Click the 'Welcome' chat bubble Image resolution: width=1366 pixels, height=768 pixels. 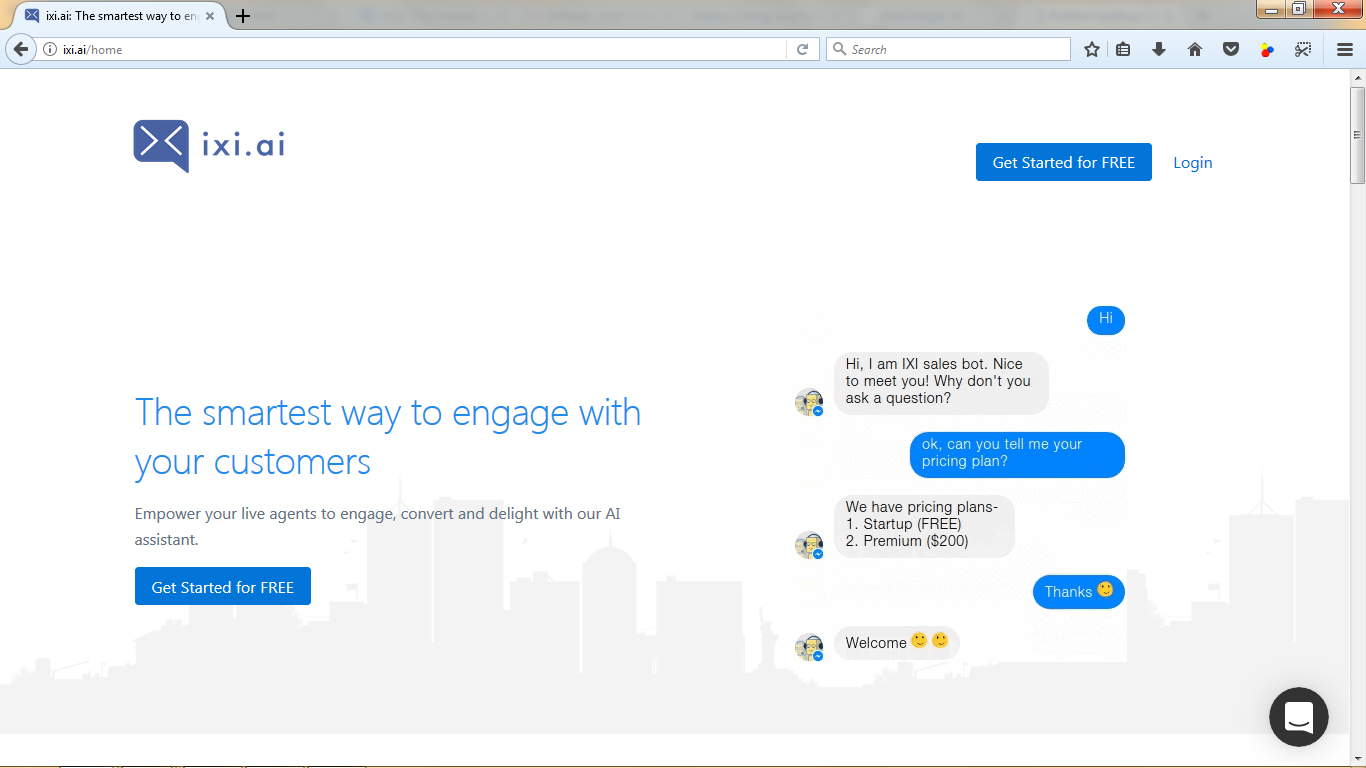click(x=897, y=643)
